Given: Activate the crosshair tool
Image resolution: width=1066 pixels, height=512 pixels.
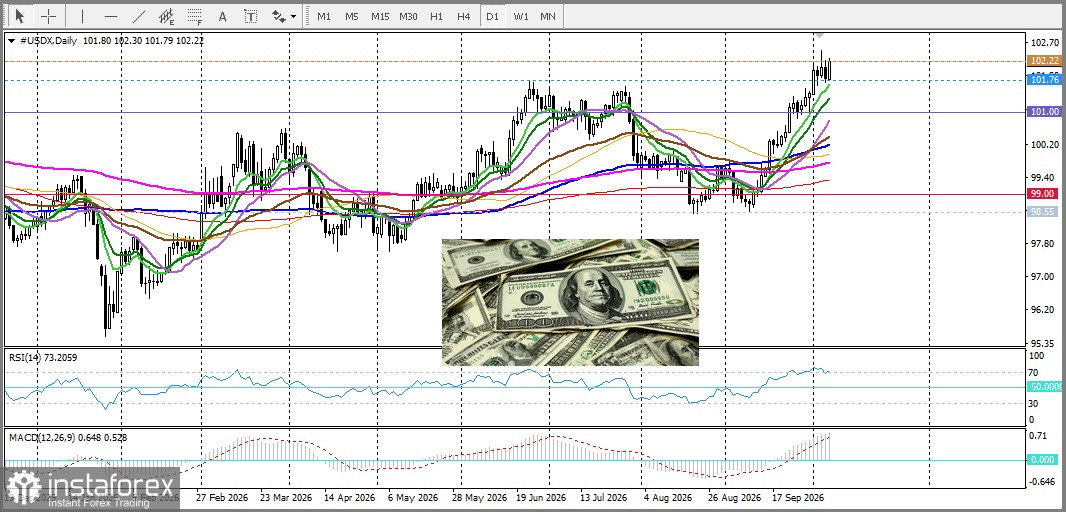Looking at the screenshot, I should [x=49, y=16].
